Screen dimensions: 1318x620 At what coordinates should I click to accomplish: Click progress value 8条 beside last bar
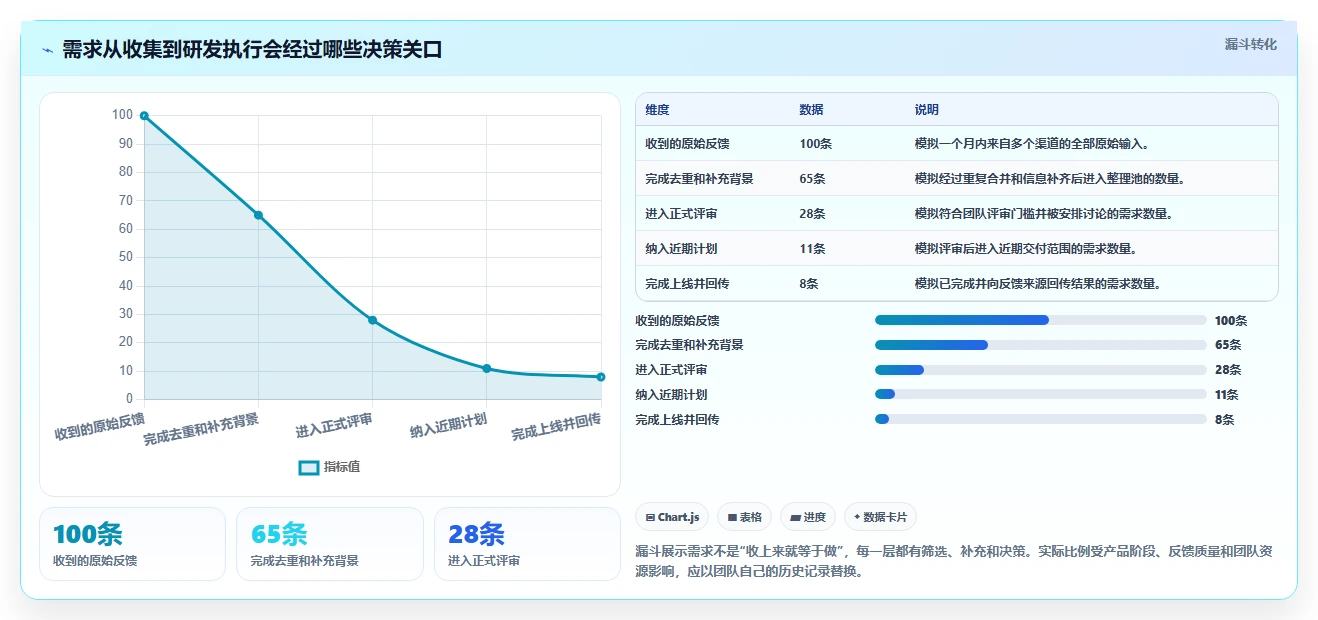(1225, 420)
